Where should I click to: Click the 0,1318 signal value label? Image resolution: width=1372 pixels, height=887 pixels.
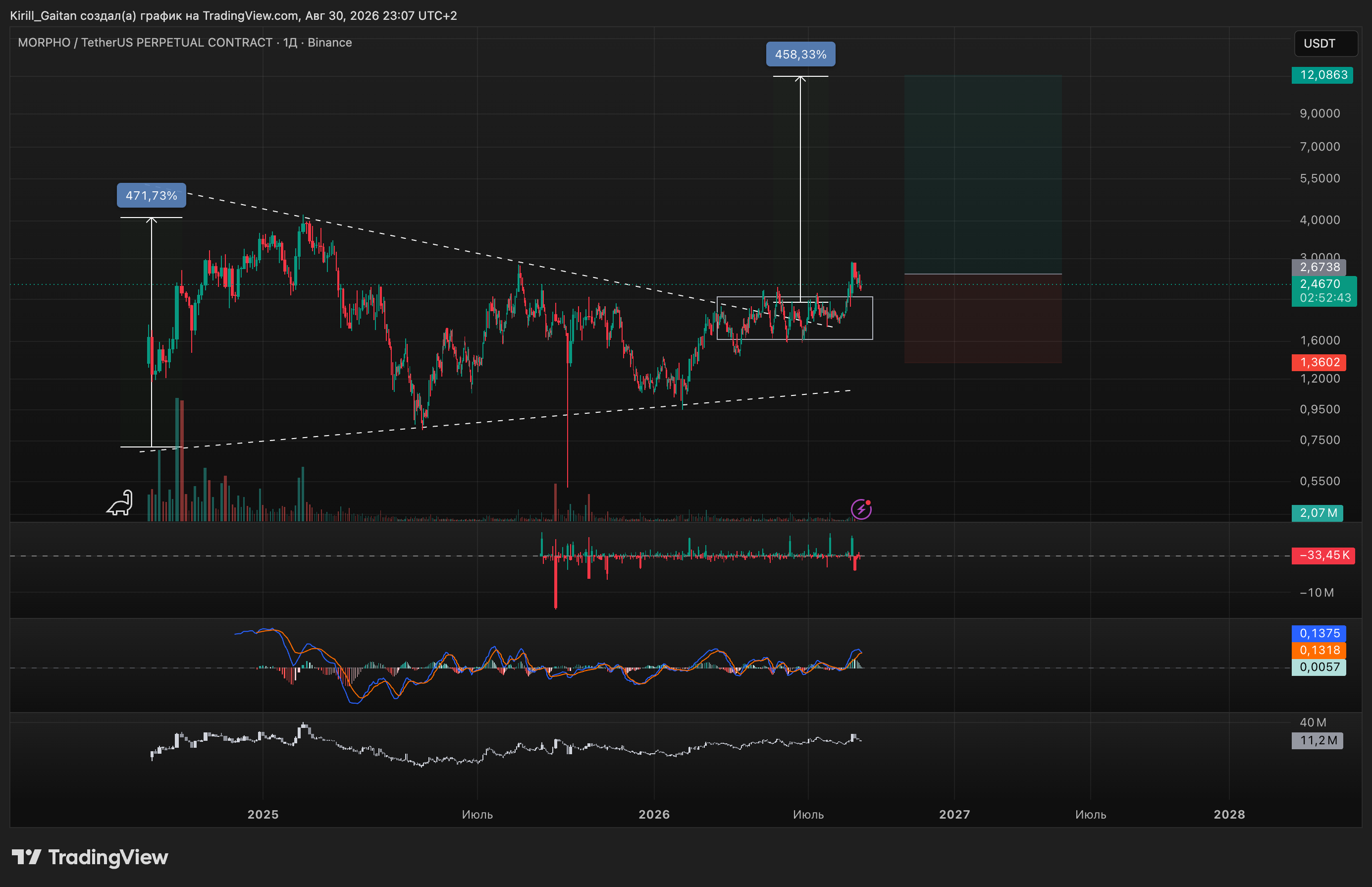[x=1319, y=650]
